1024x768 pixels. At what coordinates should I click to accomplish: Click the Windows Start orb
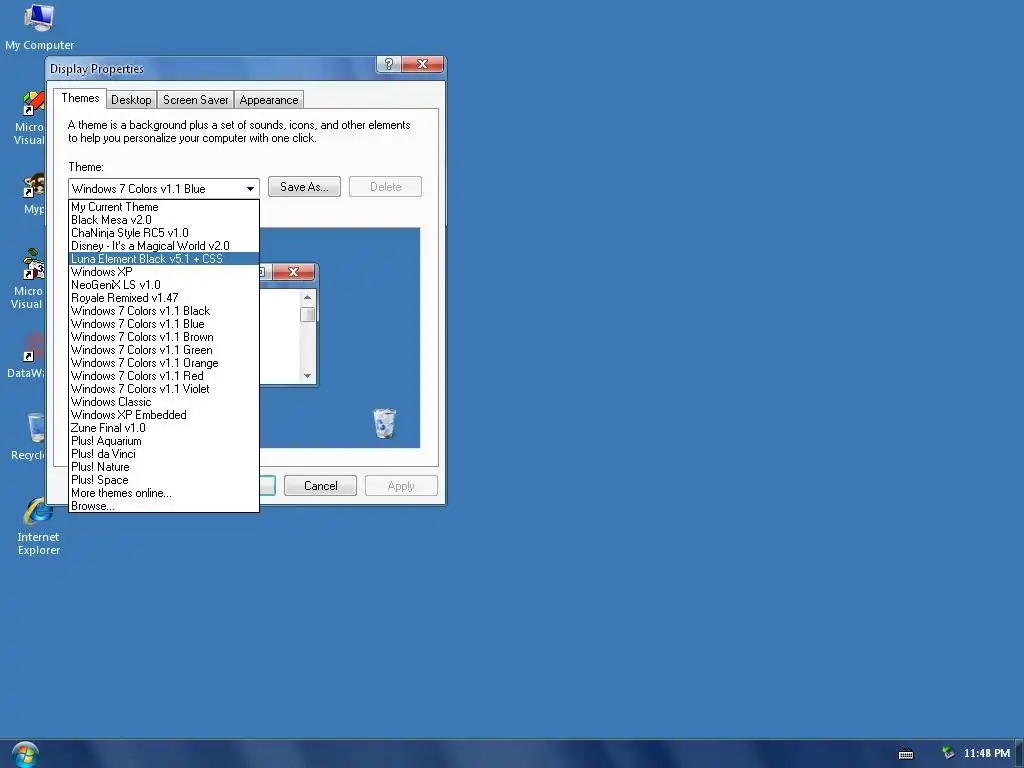(25, 754)
